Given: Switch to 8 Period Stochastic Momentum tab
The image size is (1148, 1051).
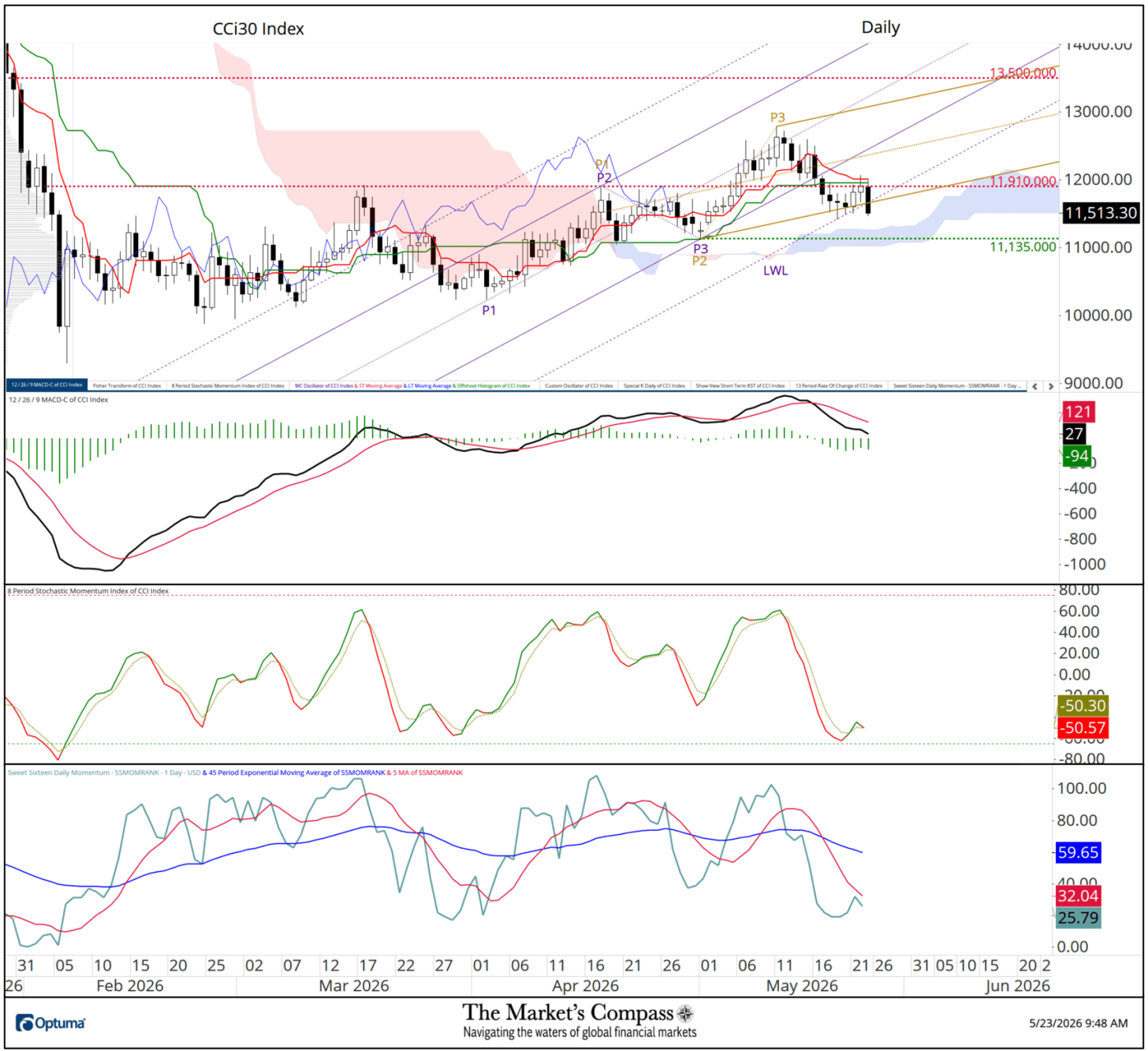Looking at the screenshot, I should (x=228, y=386).
